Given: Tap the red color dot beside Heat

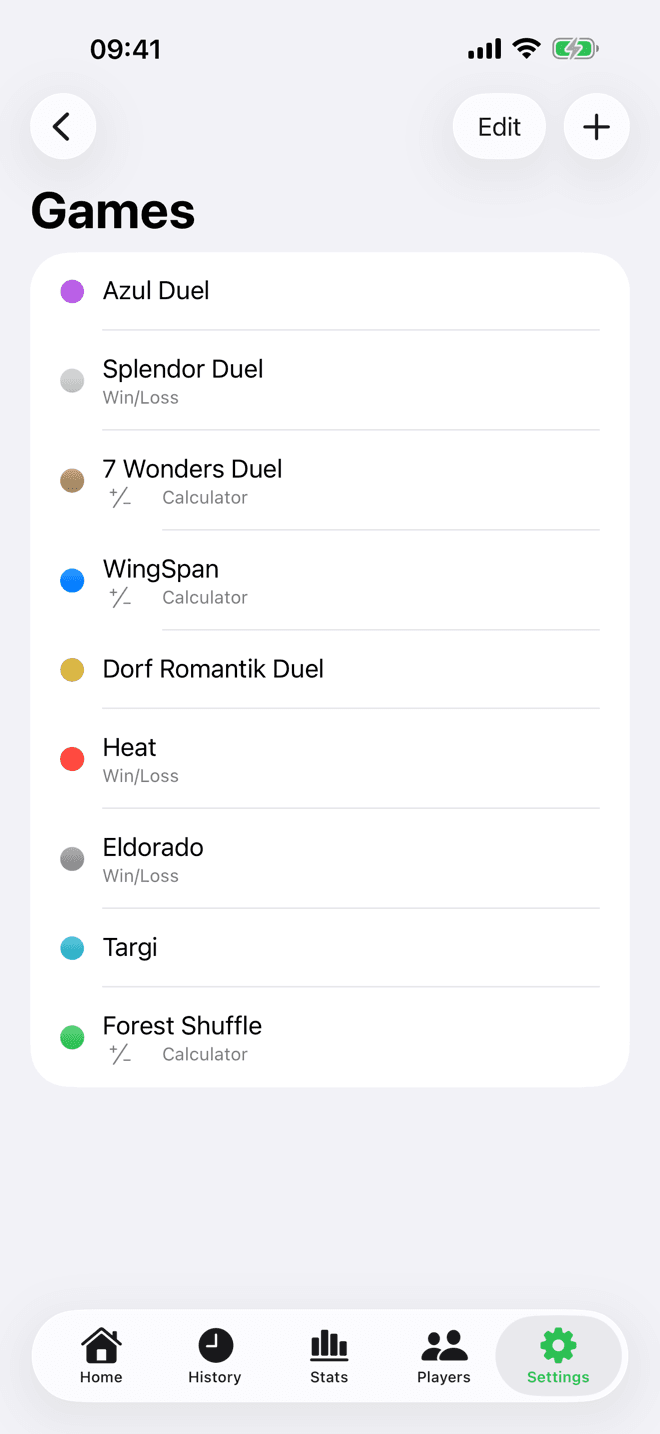Looking at the screenshot, I should (x=72, y=759).
